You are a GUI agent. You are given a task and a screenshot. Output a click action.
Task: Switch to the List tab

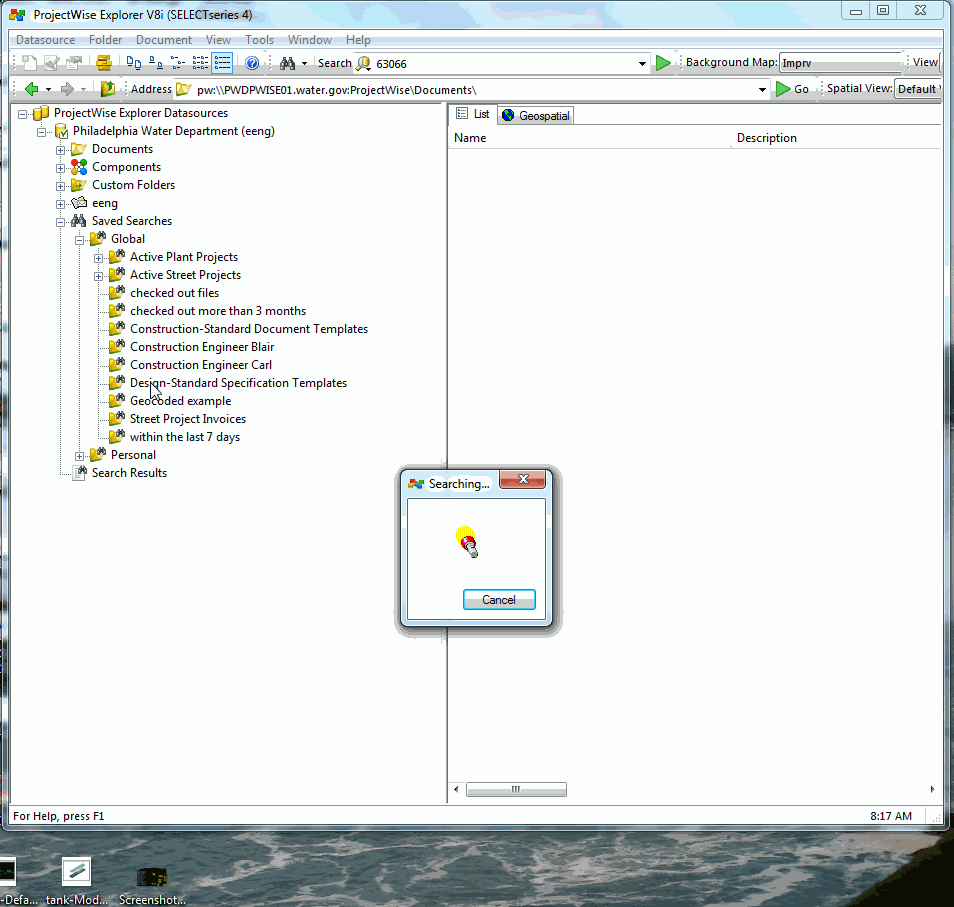(473, 114)
